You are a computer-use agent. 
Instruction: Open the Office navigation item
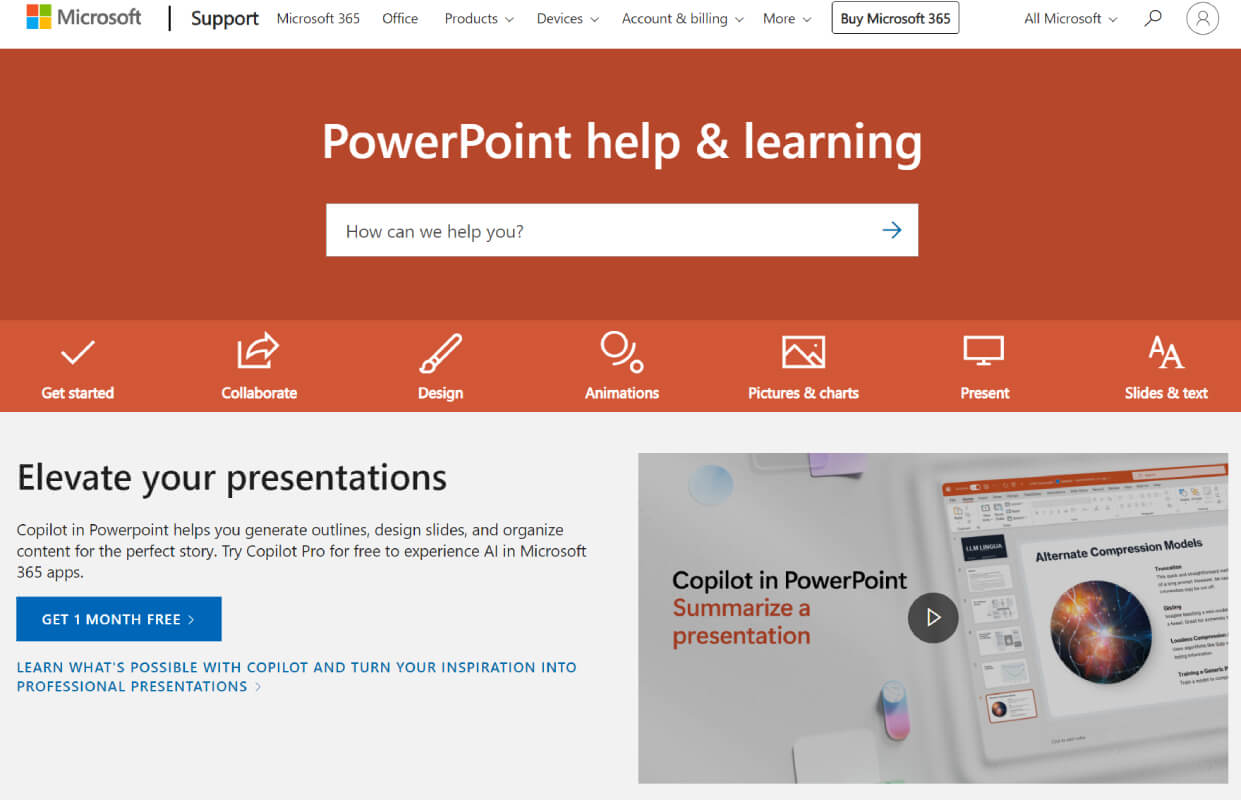point(400,18)
